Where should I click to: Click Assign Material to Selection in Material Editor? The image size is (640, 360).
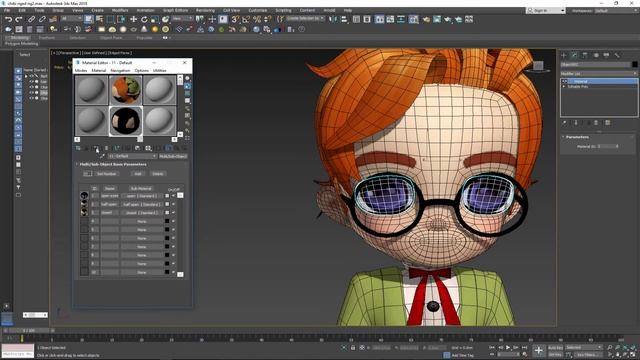pos(96,148)
